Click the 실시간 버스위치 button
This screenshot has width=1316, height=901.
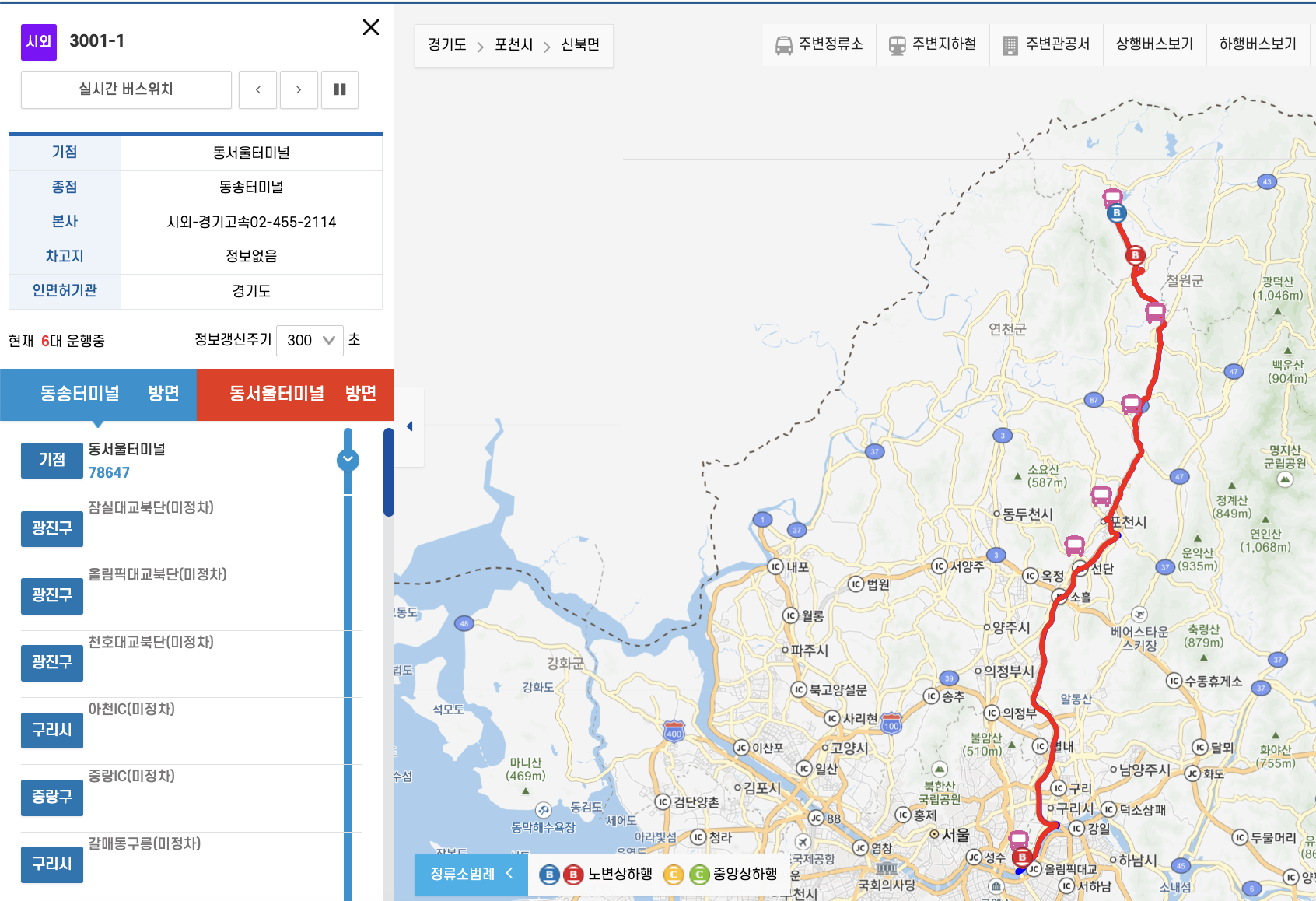[x=126, y=89]
